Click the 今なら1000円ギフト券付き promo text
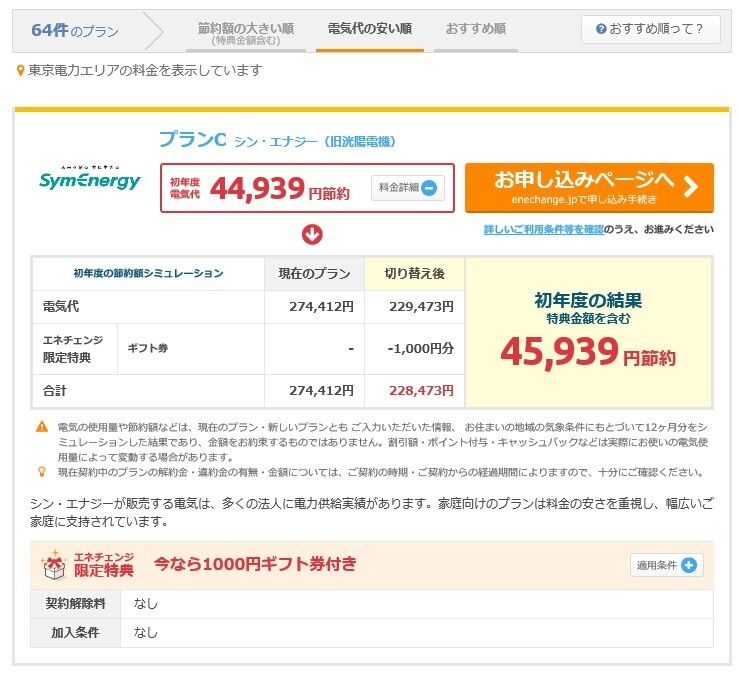 [x=255, y=564]
